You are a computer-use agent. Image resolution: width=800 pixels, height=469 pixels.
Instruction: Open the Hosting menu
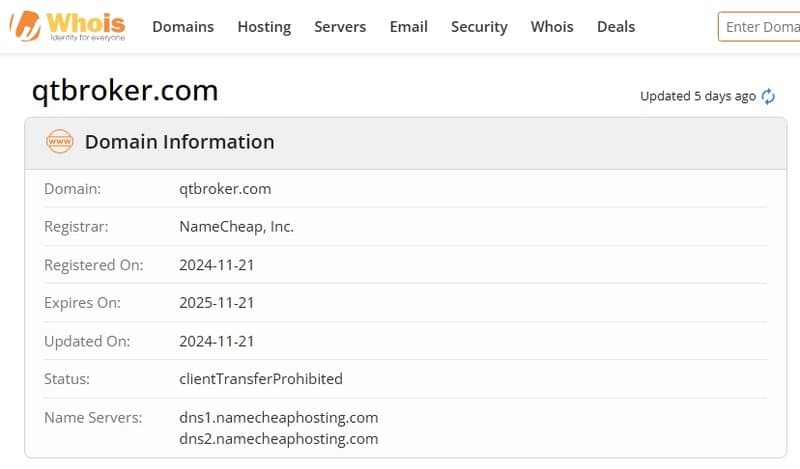click(x=264, y=27)
